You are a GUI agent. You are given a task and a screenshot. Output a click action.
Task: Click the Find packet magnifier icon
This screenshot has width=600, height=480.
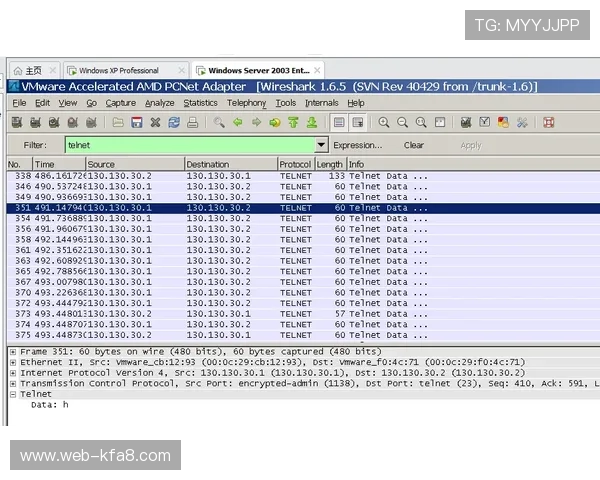(219, 123)
